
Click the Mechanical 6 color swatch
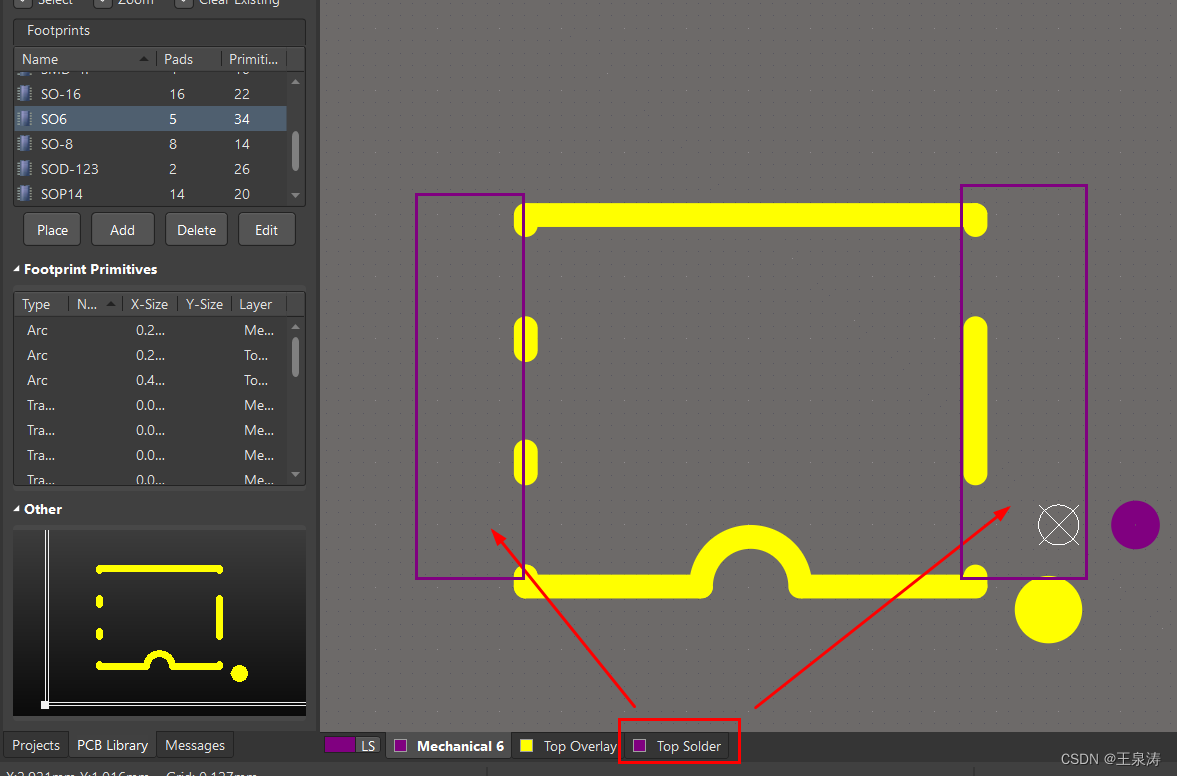(401, 746)
